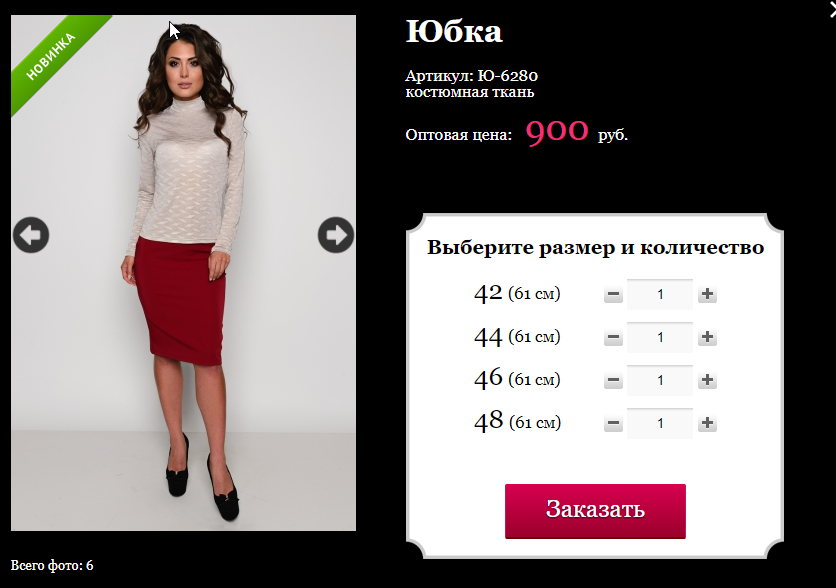Increase quantity for size 48

pyautogui.click(x=707, y=423)
